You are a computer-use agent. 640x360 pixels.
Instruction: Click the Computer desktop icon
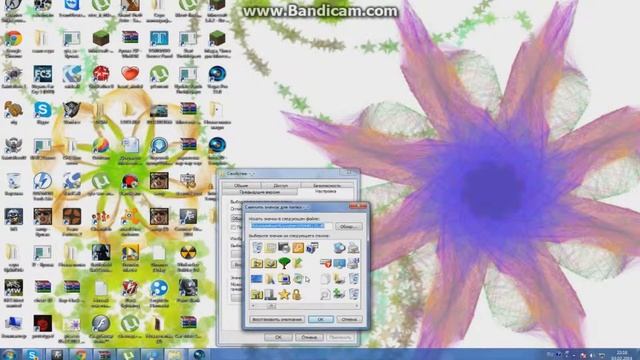(13, 324)
